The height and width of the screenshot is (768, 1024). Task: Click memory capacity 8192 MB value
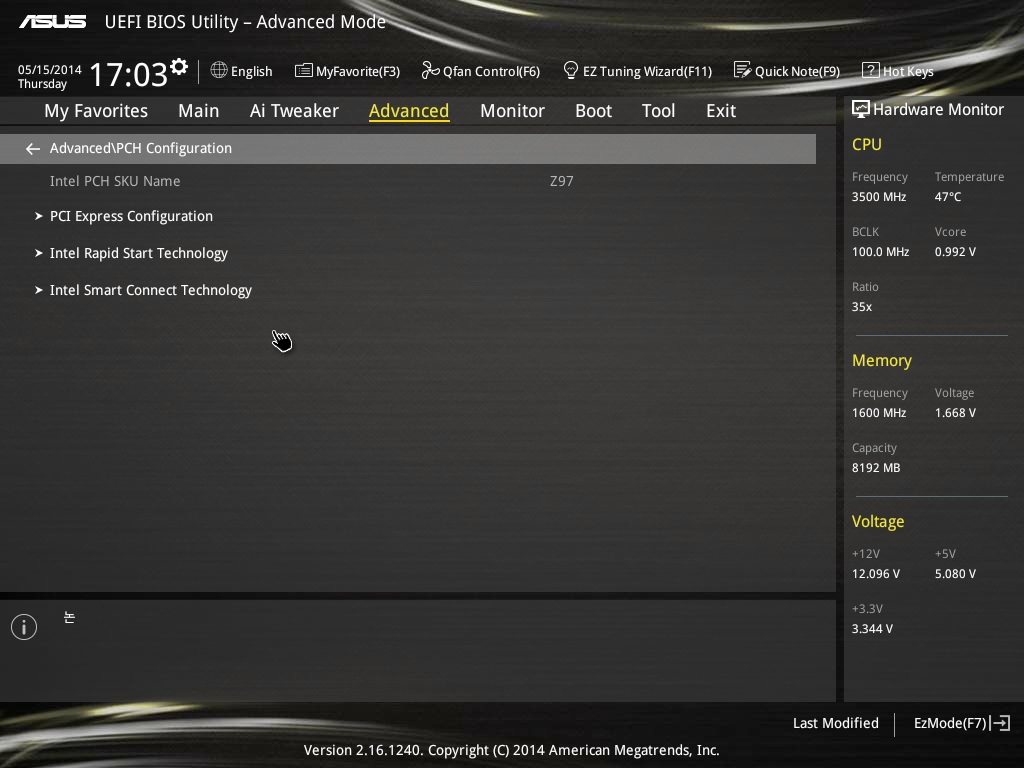tap(876, 468)
